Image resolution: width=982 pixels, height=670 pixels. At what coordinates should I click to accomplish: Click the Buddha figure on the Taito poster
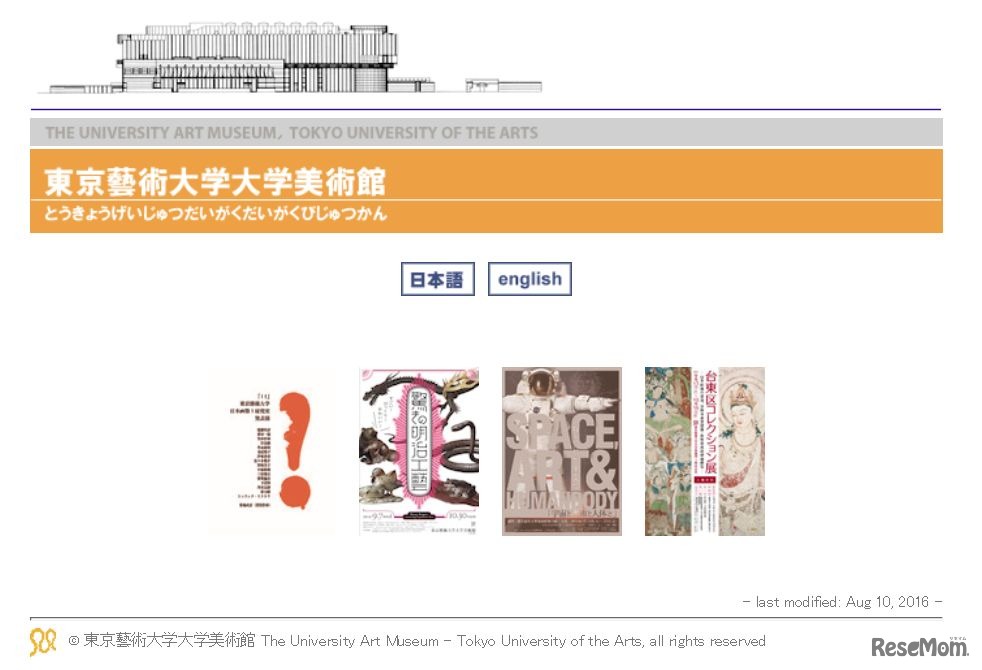coord(742,451)
